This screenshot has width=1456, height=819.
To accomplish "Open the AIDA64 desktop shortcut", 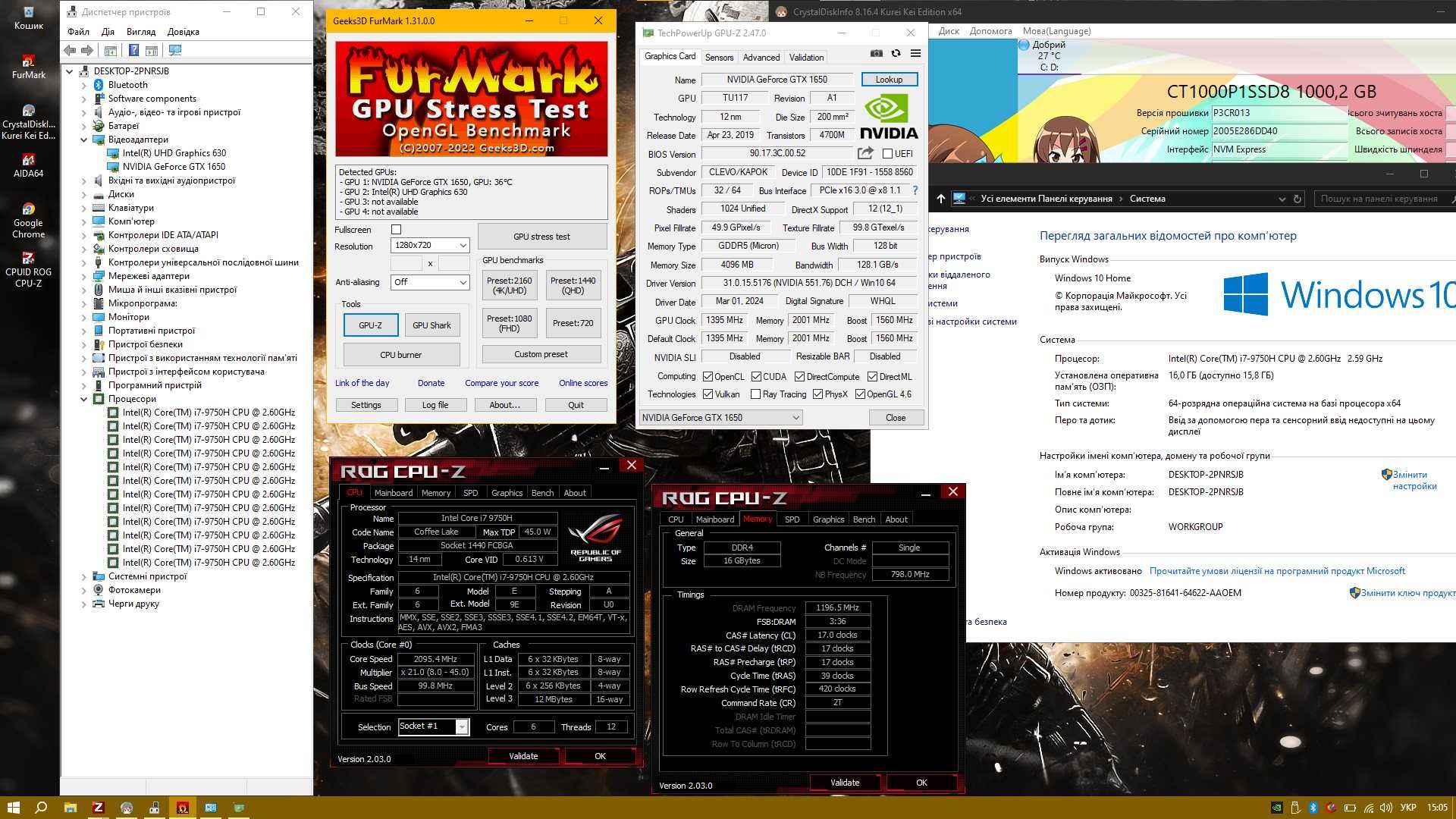I will click(28, 165).
